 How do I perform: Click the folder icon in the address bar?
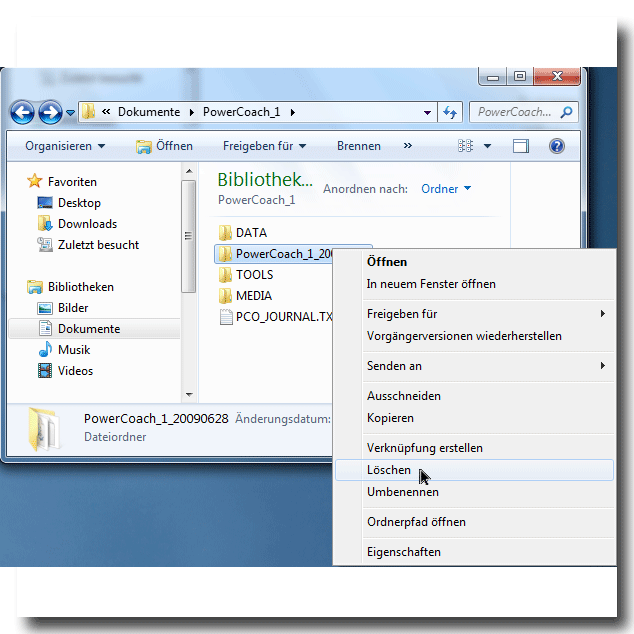(x=89, y=112)
